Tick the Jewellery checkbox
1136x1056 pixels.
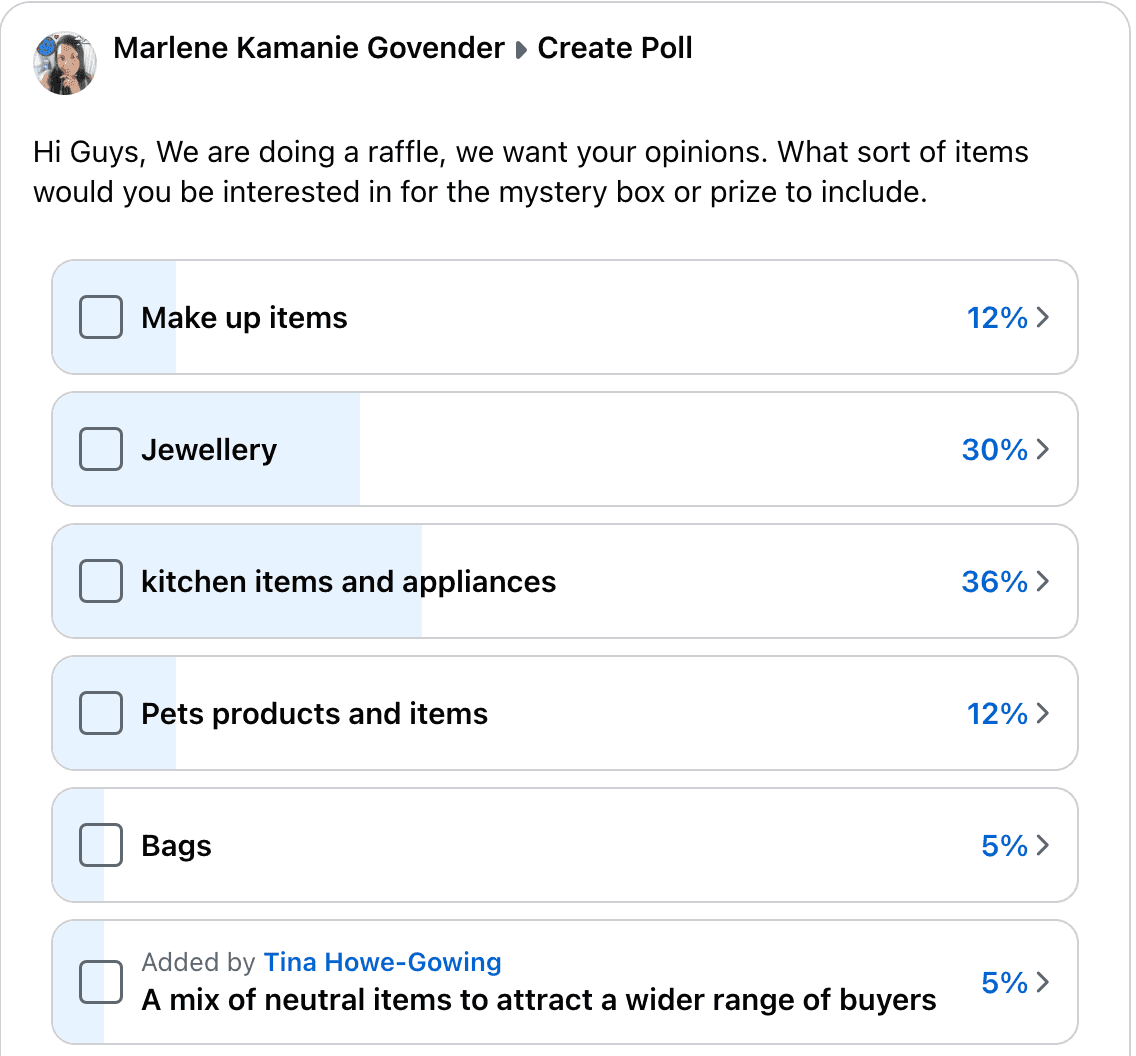pos(101,450)
